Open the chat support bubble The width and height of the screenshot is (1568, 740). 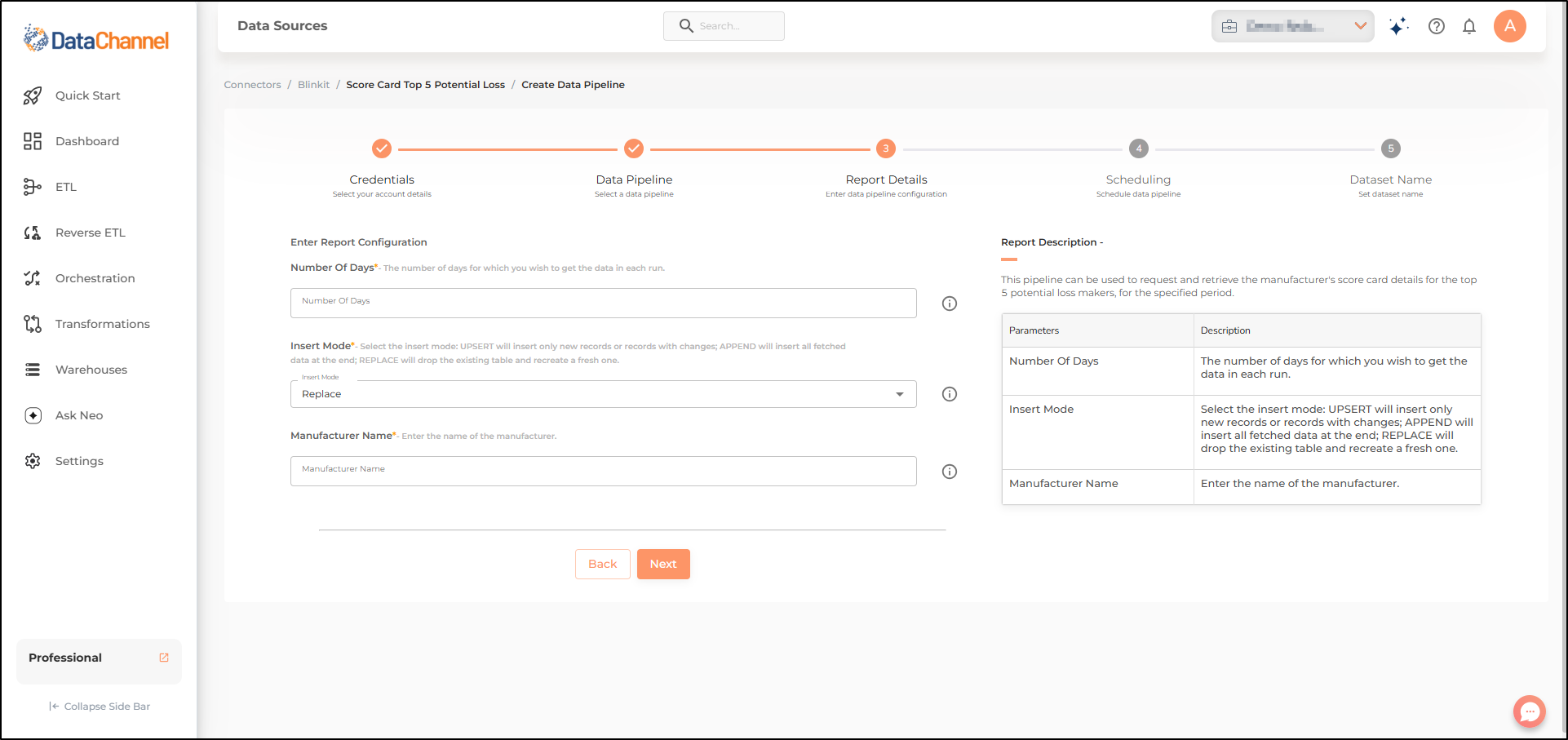[1530, 711]
